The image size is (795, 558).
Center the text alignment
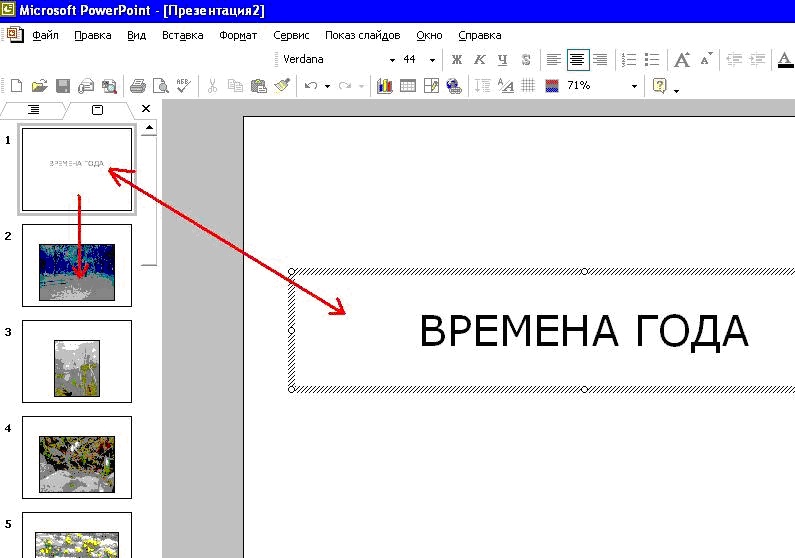[x=577, y=60]
